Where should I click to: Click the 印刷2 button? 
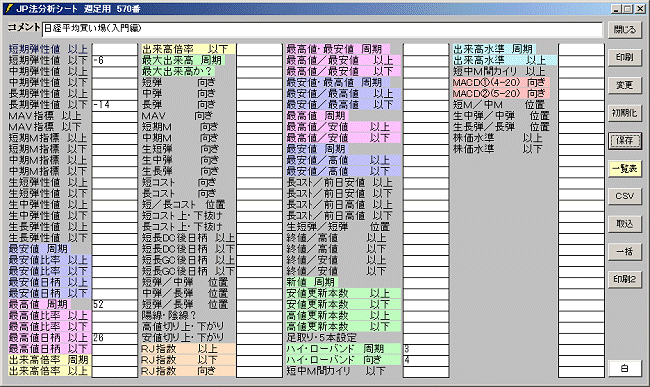click(x=625, y=279)
